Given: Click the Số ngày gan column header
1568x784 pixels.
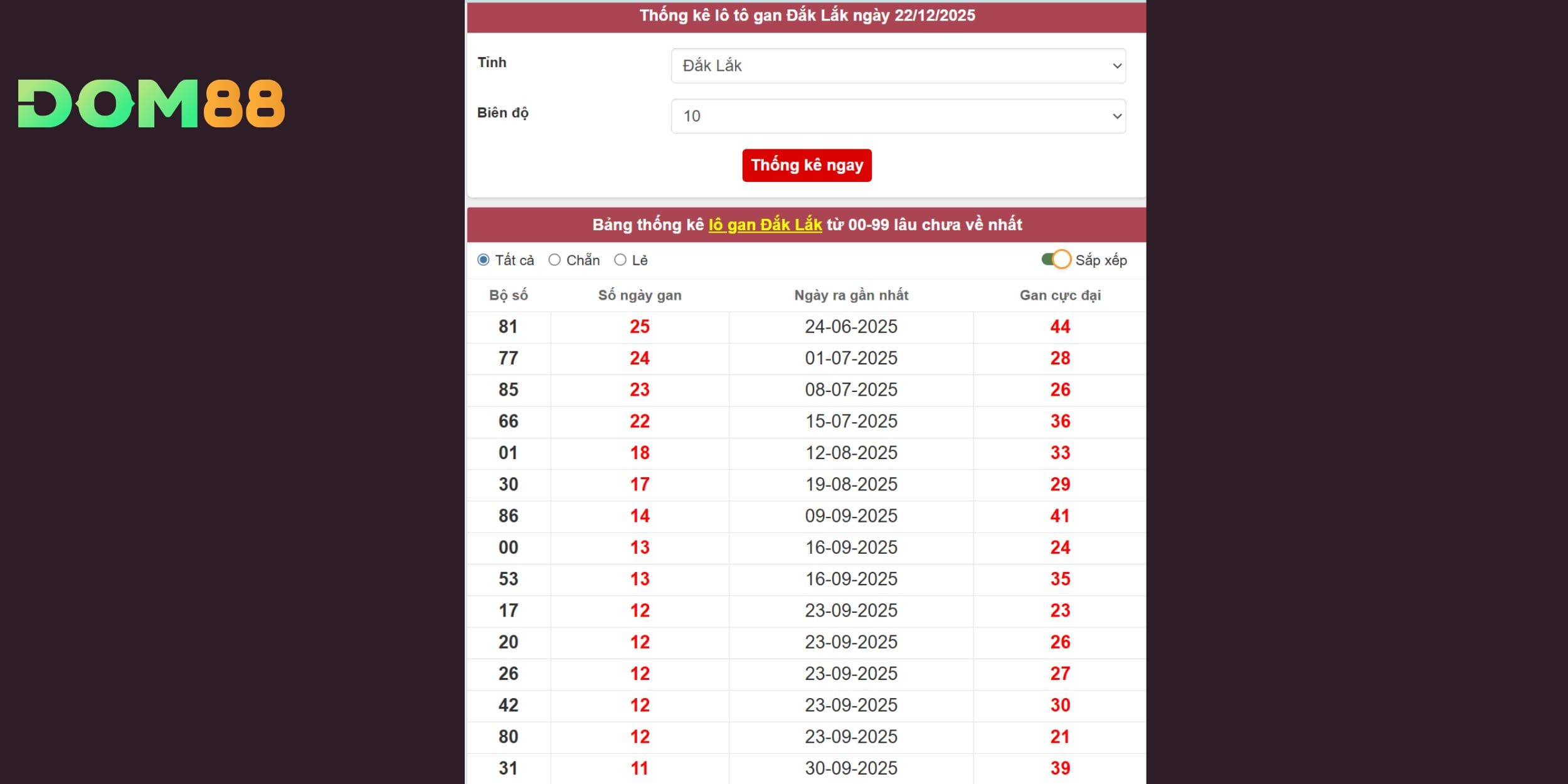Looking at the screenshot, I should 639,295.
